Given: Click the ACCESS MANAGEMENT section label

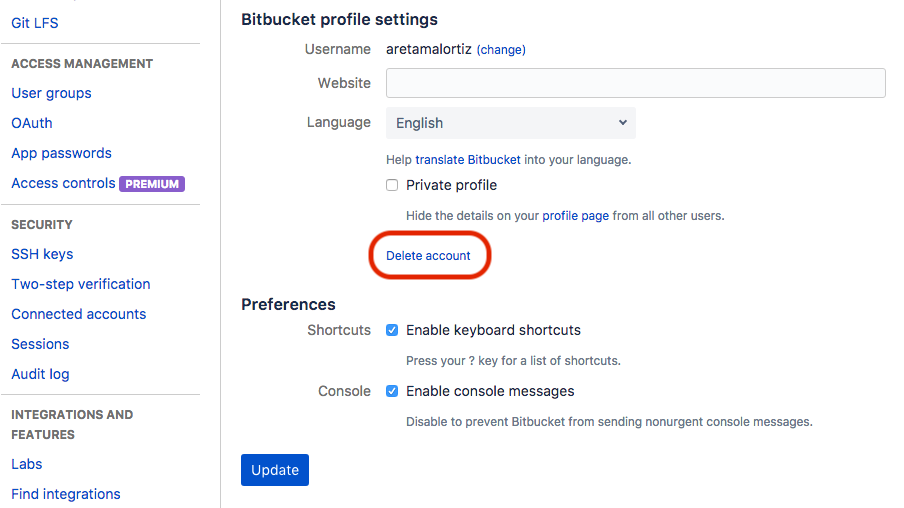Looking at the screenshot, I should point(82,63).
